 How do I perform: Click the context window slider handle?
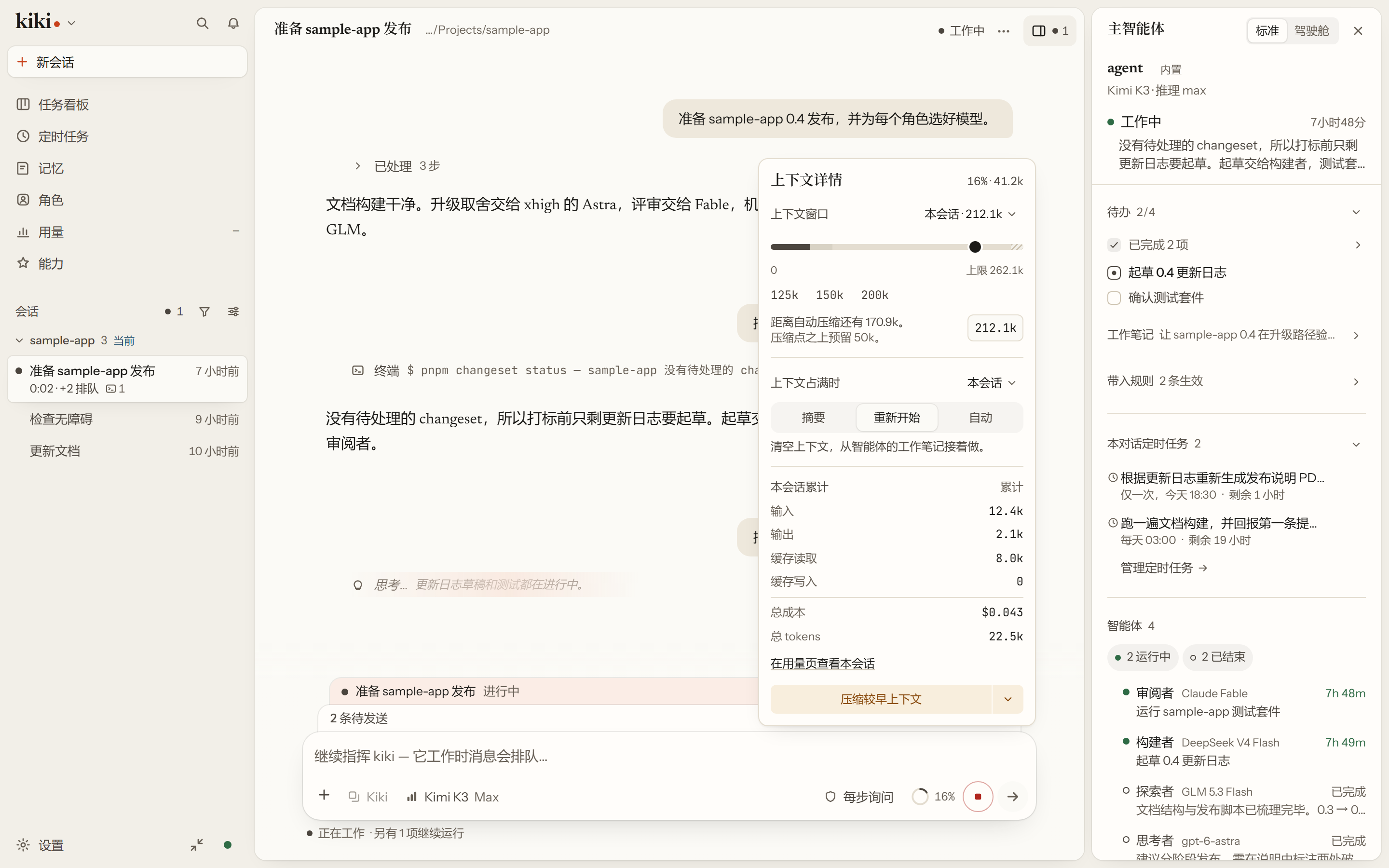pos(975,247)
